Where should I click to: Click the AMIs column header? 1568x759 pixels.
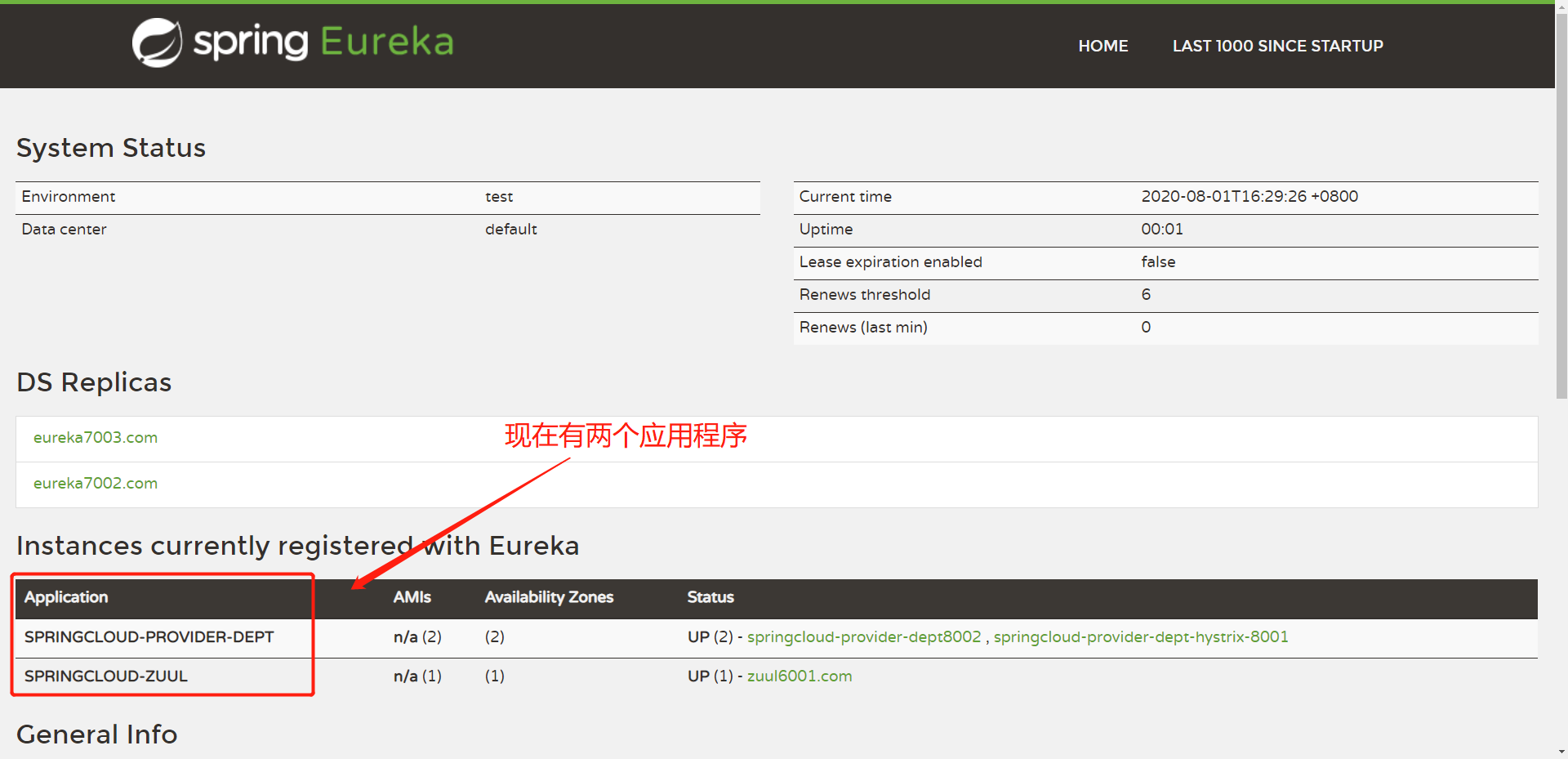(412, 597)
